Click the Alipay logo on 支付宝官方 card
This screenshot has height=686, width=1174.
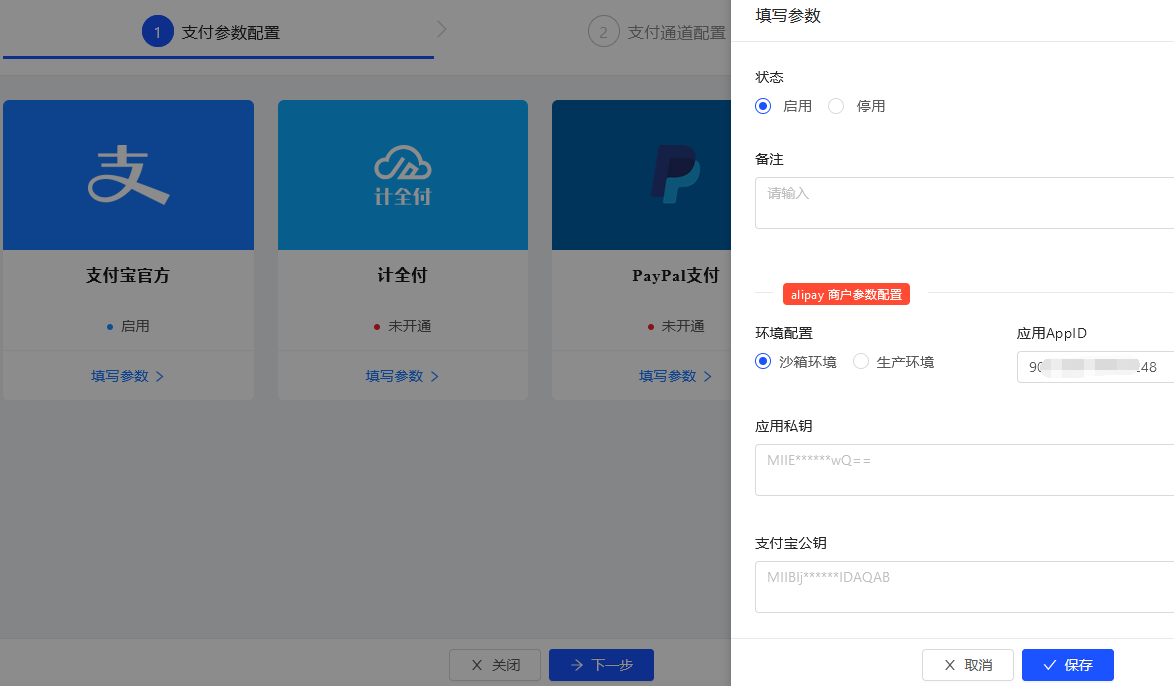point(128,173)
